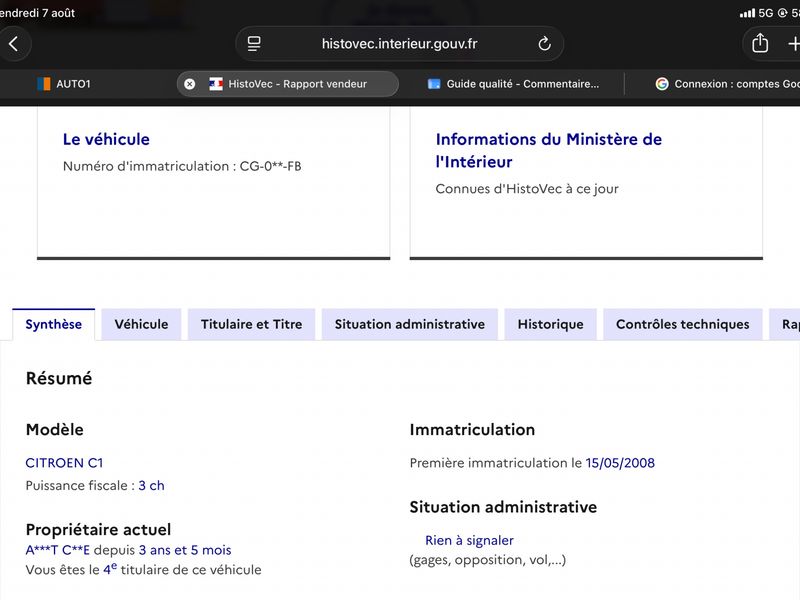Screen dimensions: 800x600
Task: Click the Le véhicule card heading
Action: tap(106, 139)
